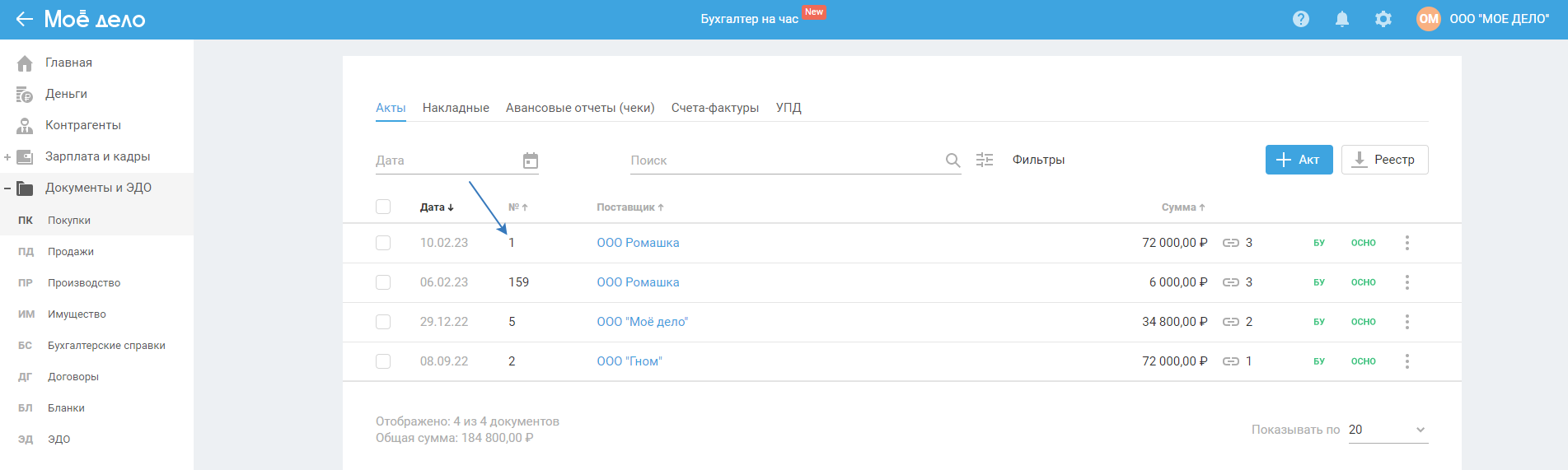Open three-dot menu for act number 159

pos(1407,282)
